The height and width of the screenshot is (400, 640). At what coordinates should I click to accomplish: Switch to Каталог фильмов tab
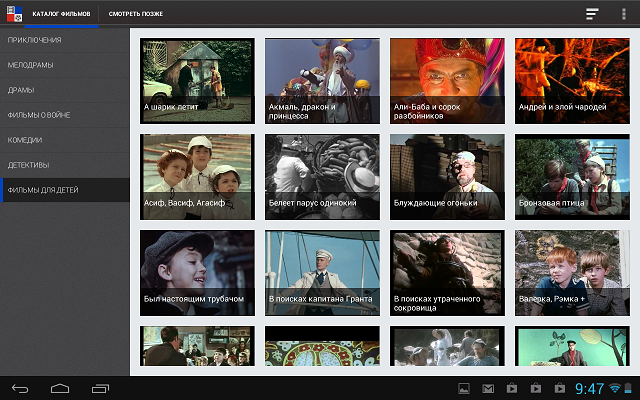click(61, 14)
